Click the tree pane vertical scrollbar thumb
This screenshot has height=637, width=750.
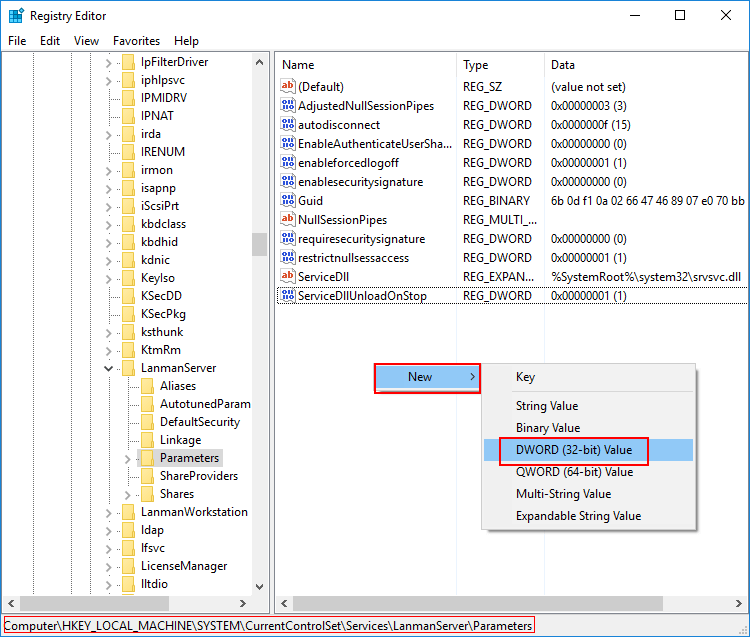pyautogui.click(x=259, y=244)
